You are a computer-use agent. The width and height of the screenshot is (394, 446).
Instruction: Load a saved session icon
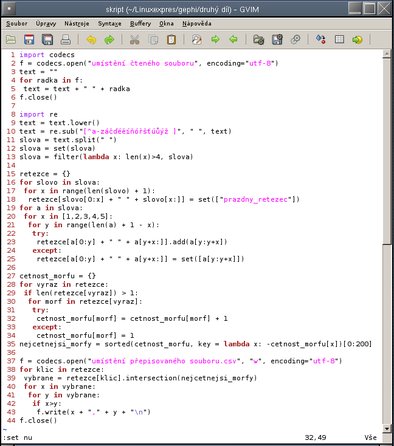point(258,40)
